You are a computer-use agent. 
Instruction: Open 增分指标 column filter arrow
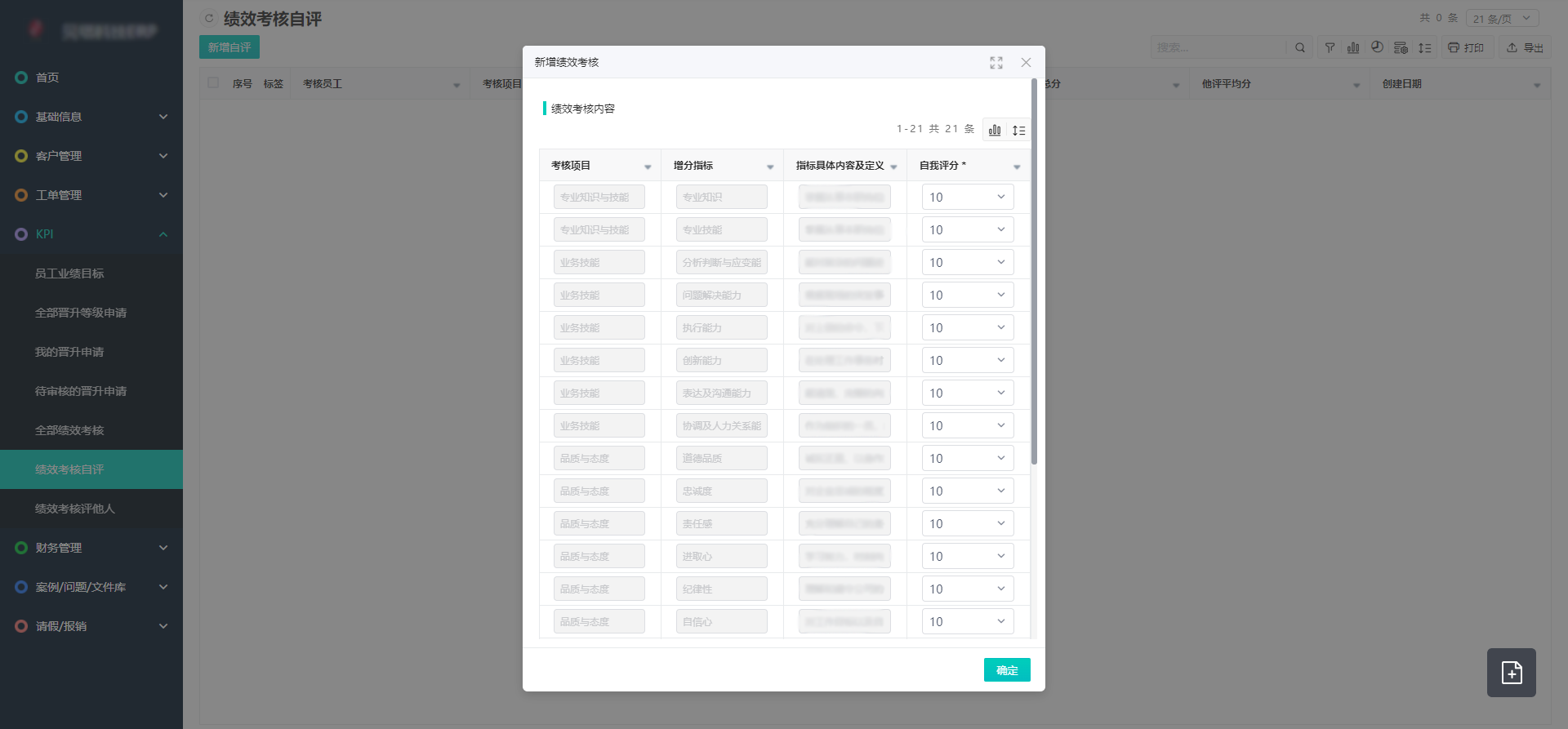[x=770, y=167]
